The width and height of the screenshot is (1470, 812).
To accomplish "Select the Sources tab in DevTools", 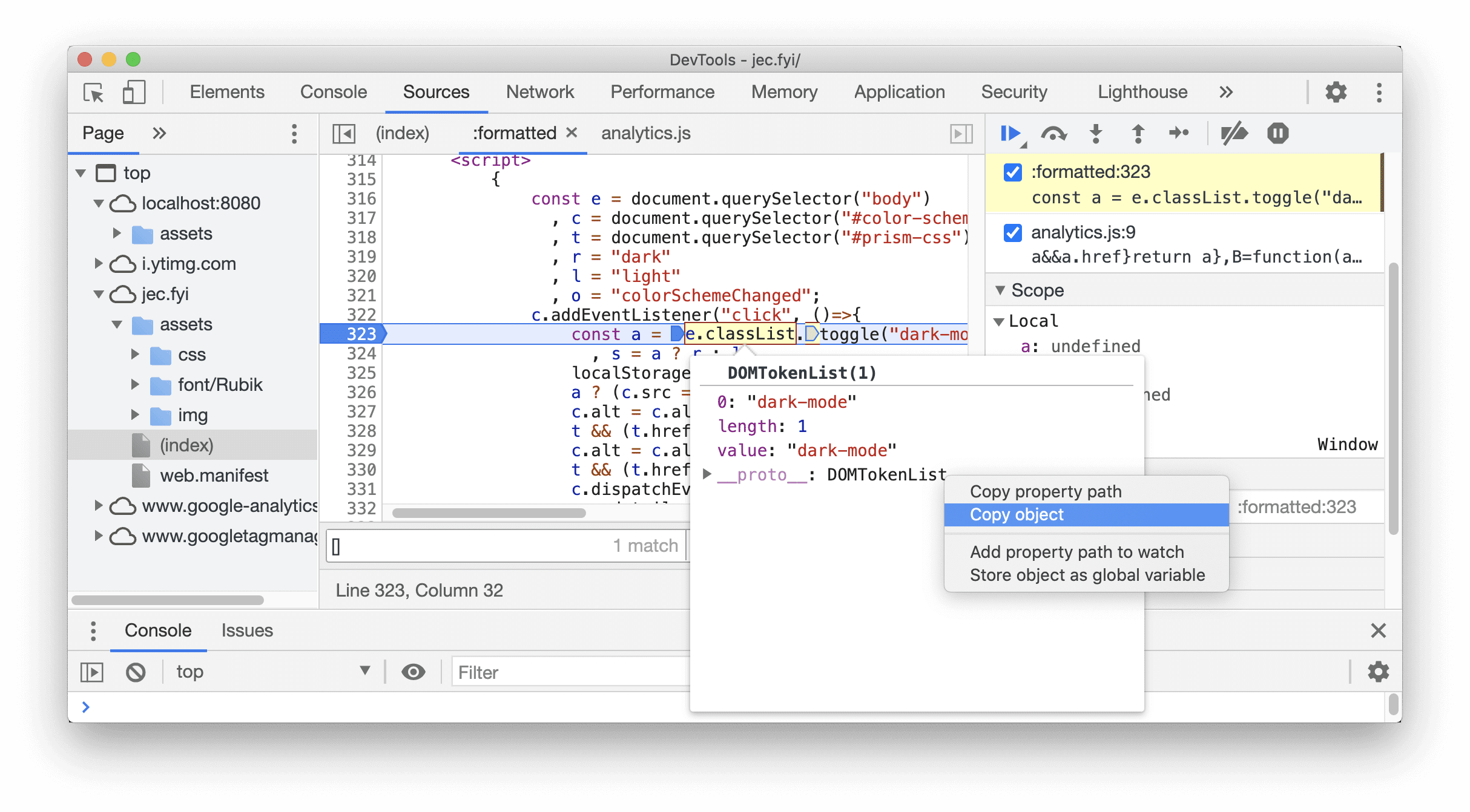I will (436, 91).
